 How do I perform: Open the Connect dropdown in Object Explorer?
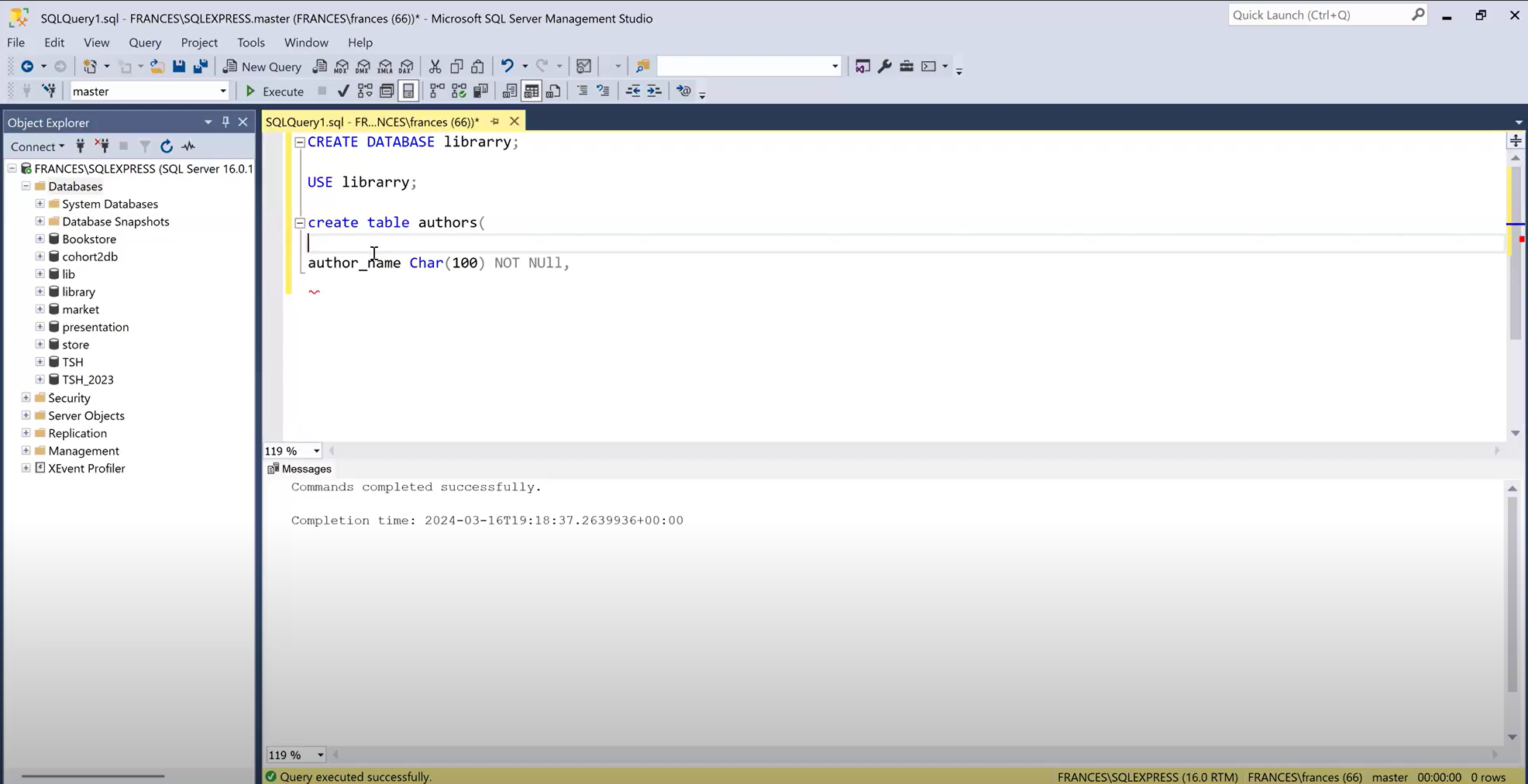pyautogui.click(x=37, y=146)
